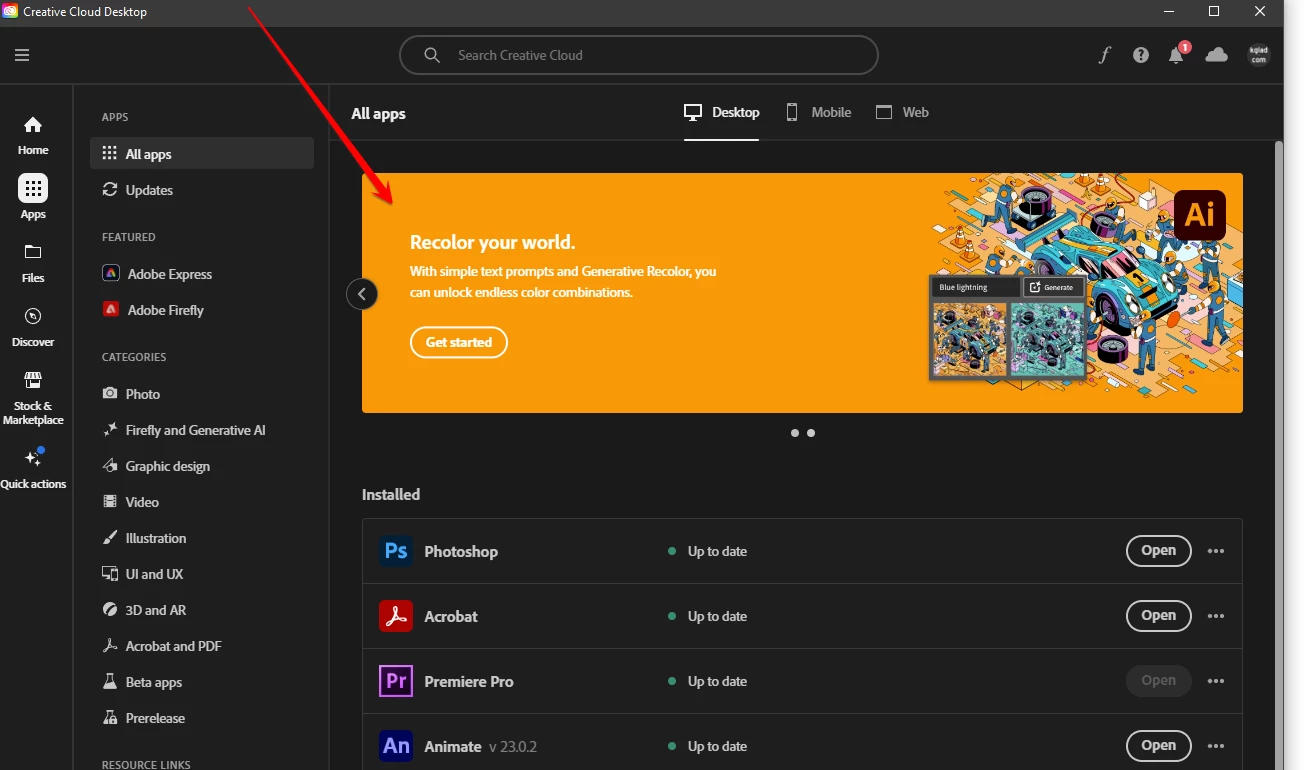Switch to the Desktop tab
Screen dimensions: 1304x770
pyautogui.click(x=721, y=112)
